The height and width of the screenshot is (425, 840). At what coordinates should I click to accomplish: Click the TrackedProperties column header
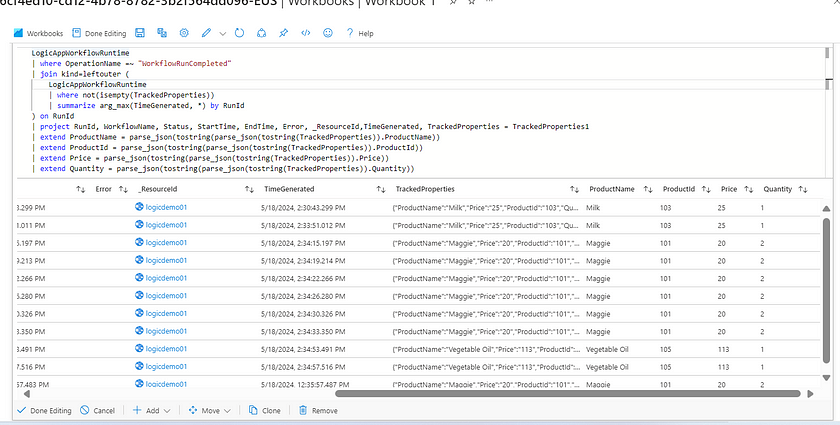coord(425,189)
